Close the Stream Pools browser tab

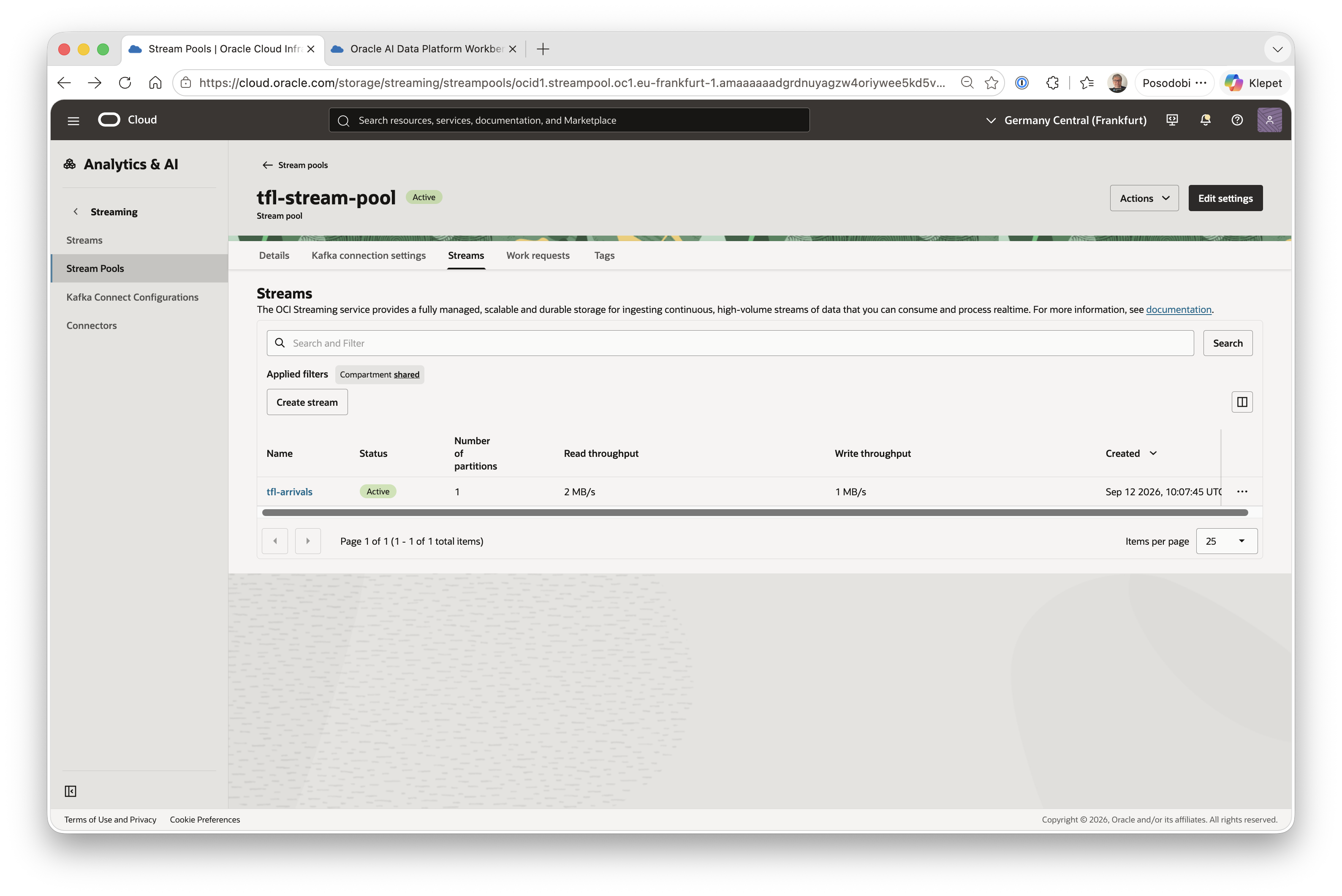(x=311, y=49)
